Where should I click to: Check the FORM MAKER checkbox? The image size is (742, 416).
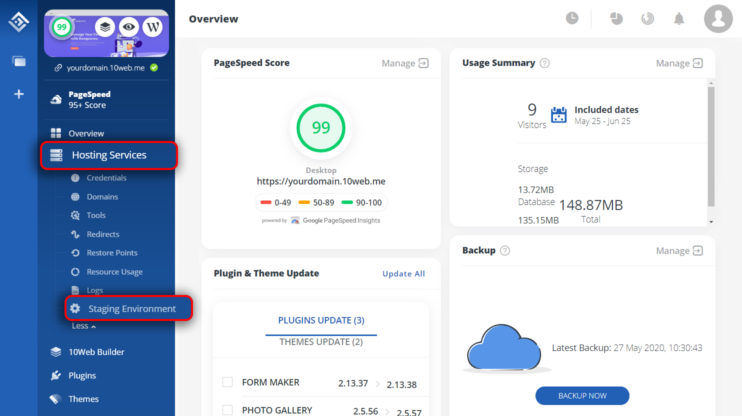228,382
